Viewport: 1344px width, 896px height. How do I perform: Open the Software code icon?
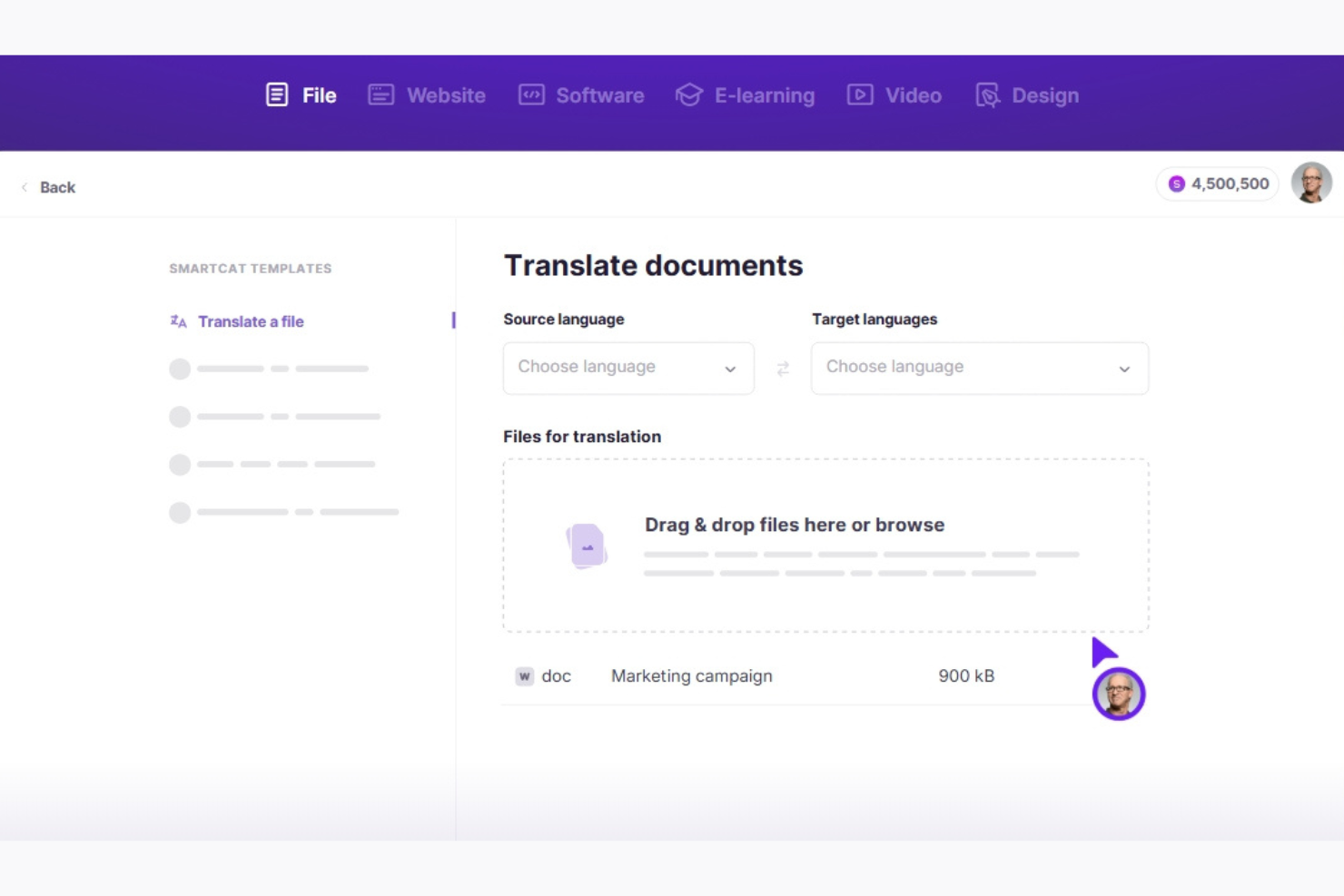pyautogui.click(x=530, y=94)
